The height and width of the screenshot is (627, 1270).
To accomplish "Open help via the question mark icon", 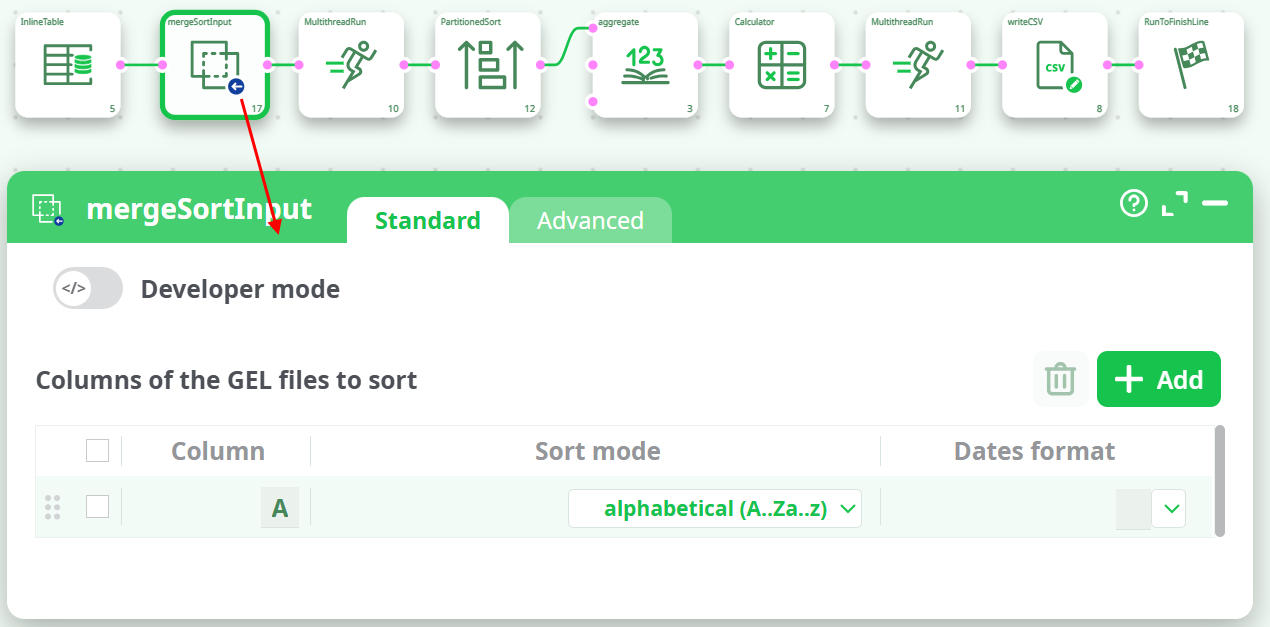I will tap(1133, 204).
